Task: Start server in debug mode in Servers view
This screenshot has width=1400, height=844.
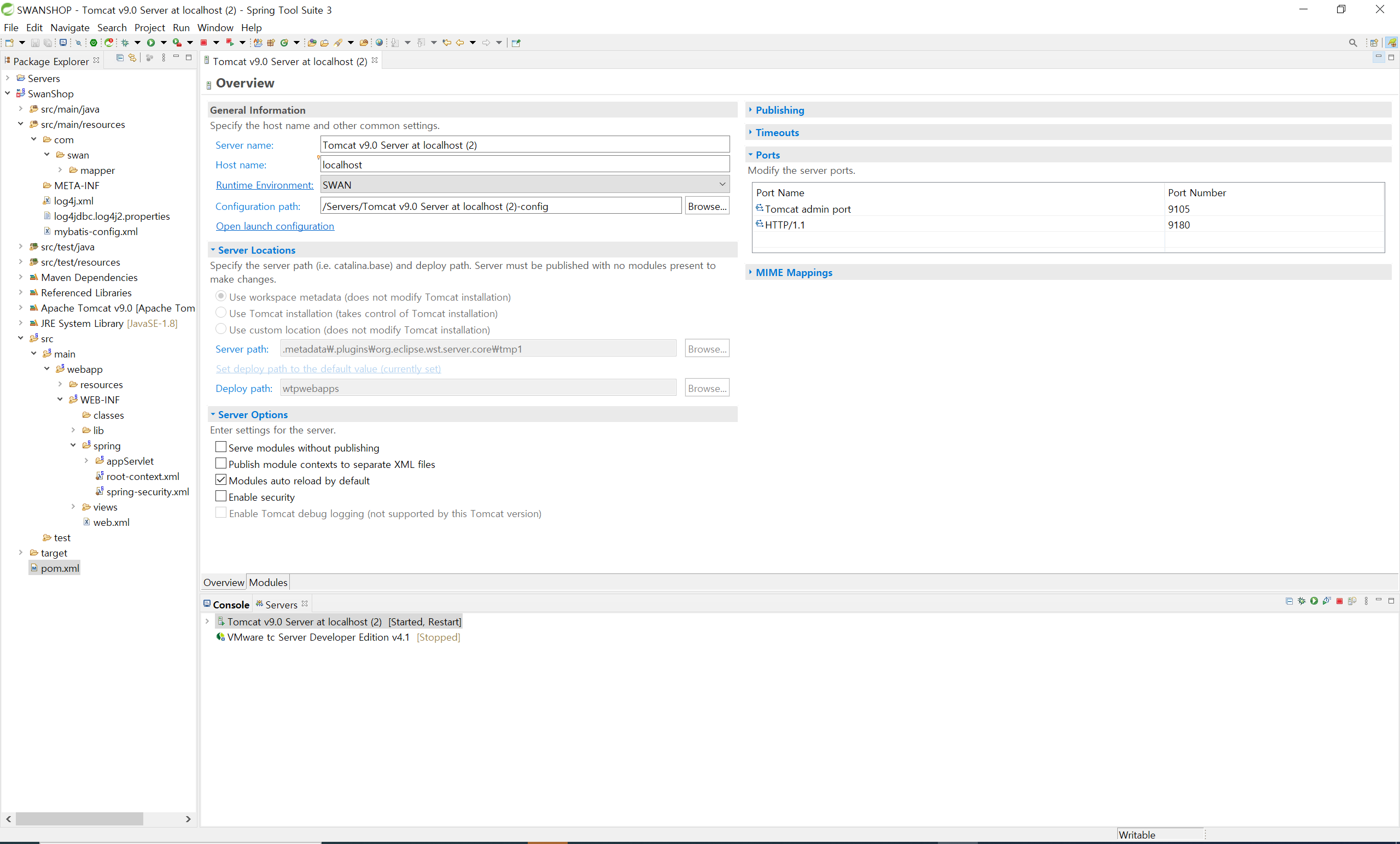Action: click(1302, 601)
